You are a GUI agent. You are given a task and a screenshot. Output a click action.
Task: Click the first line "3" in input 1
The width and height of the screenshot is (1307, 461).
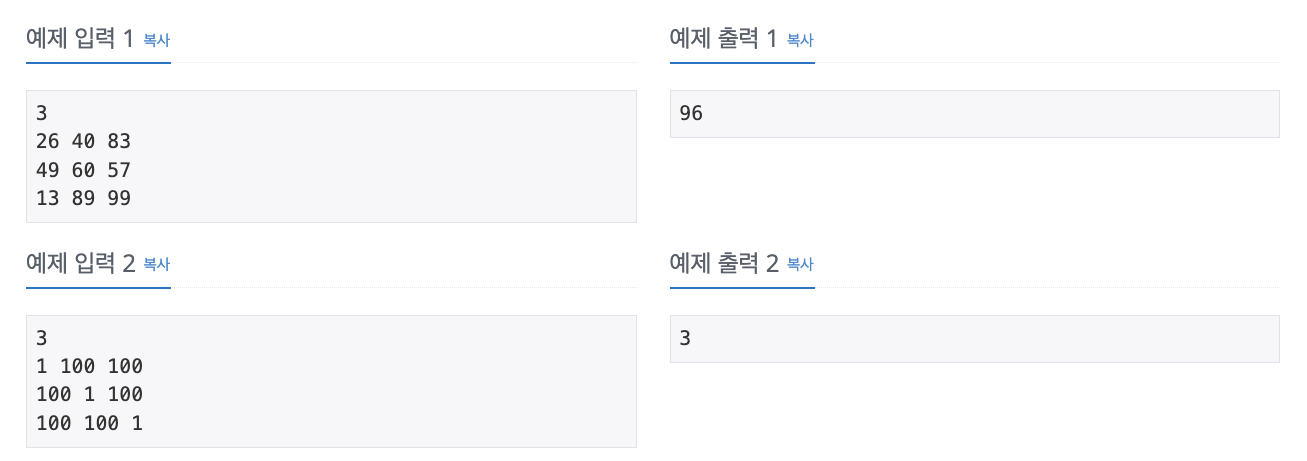(41, 113)
